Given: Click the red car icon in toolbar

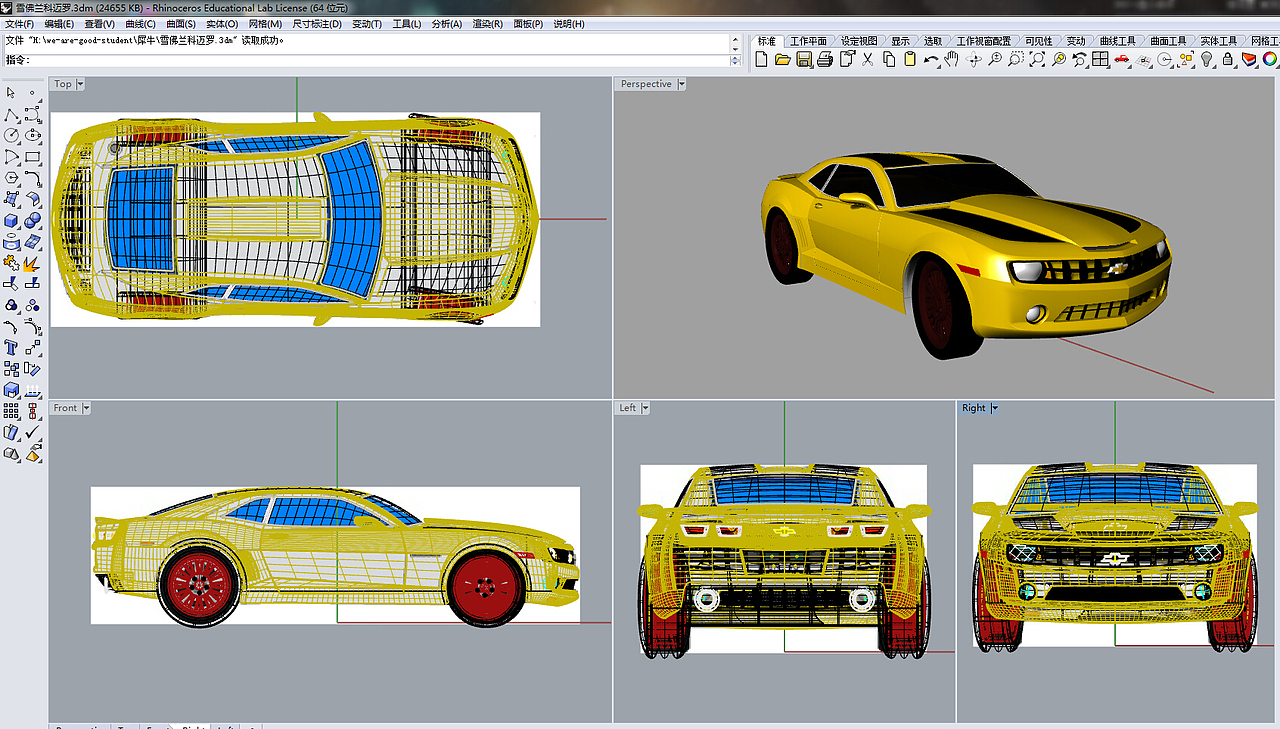Looking at the screenshot, I should tap(1121, 60).
